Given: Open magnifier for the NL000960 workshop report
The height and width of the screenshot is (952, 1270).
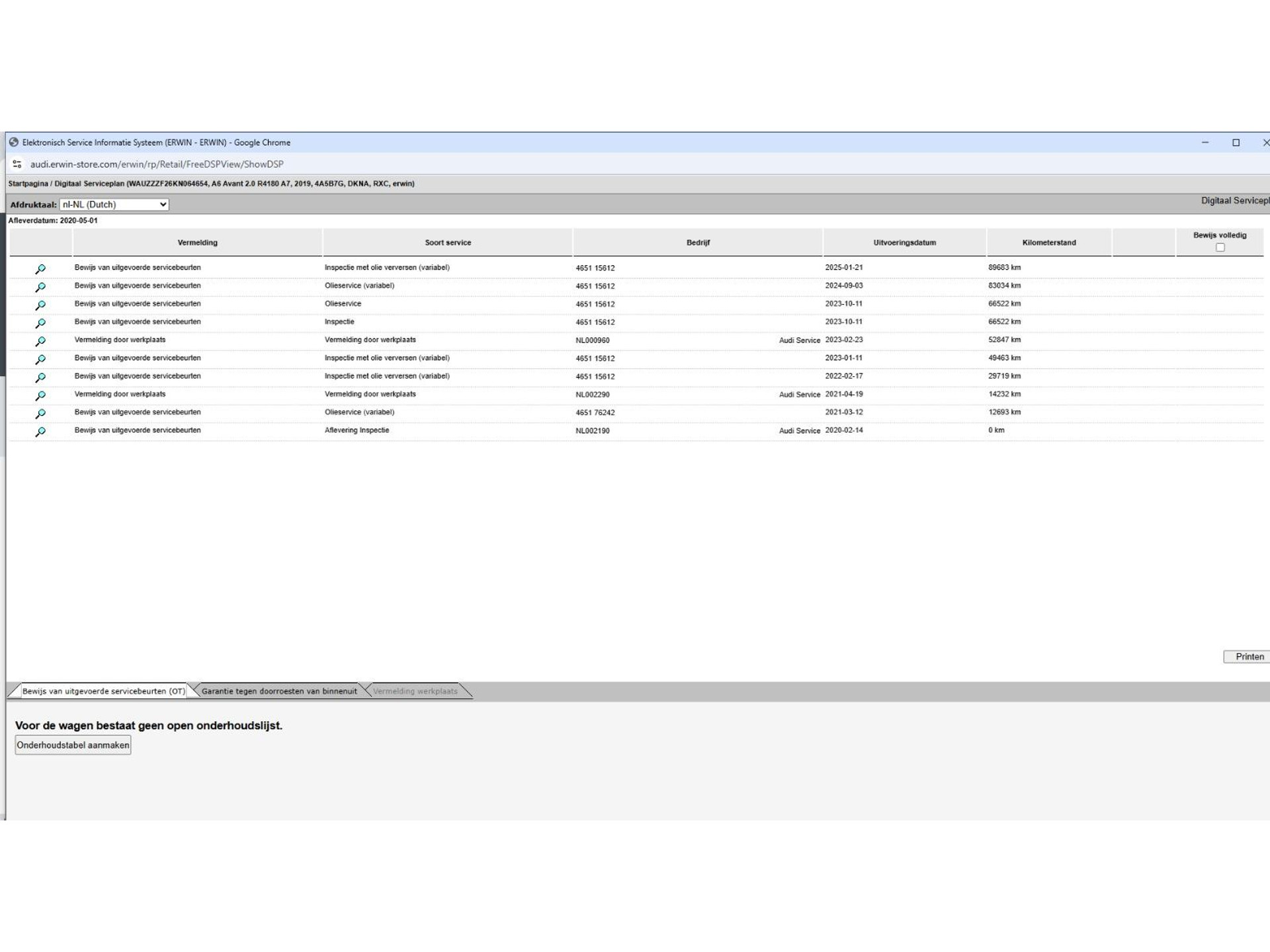Looking at the screenshot, I should coord(40,341).
